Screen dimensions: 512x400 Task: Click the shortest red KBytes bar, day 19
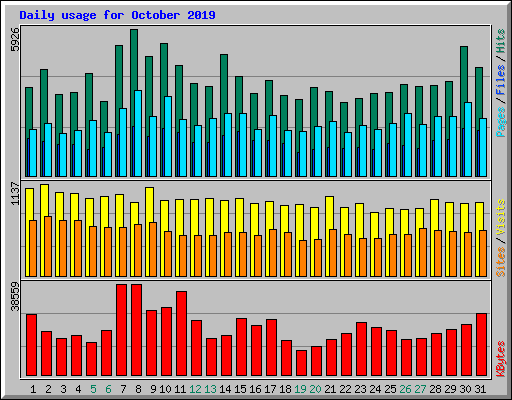tap(302, 363)
